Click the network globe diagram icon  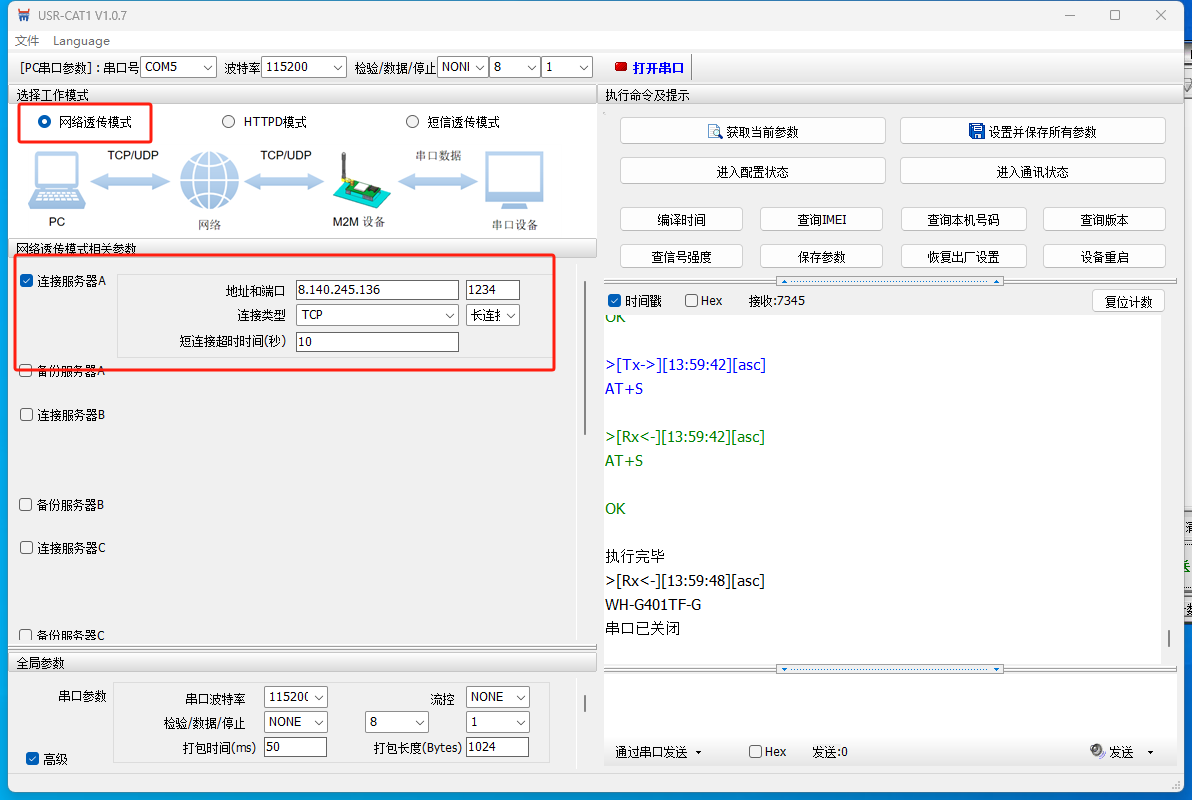pyautogui.click(x=209, y=181)
